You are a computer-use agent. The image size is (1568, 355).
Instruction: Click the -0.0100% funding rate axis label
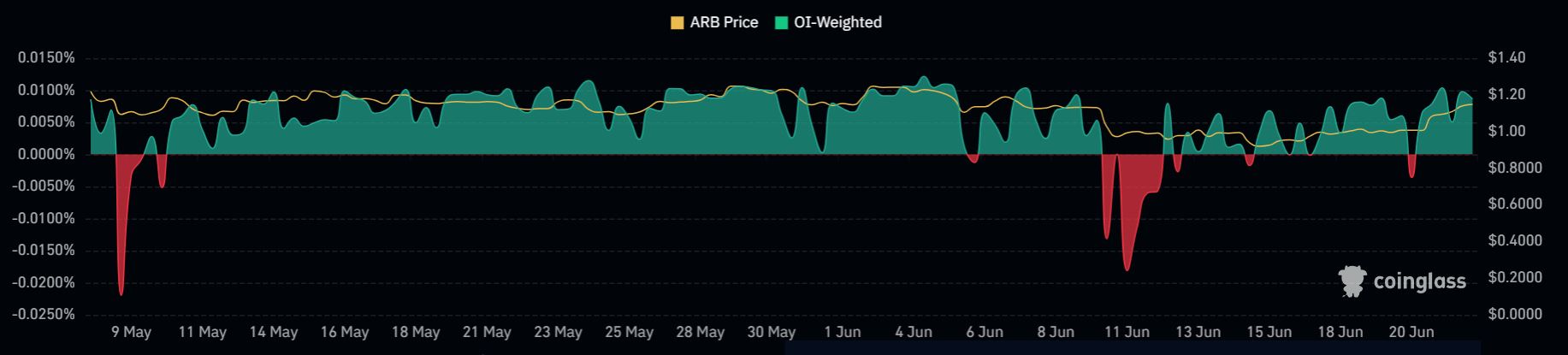point(44,218)
